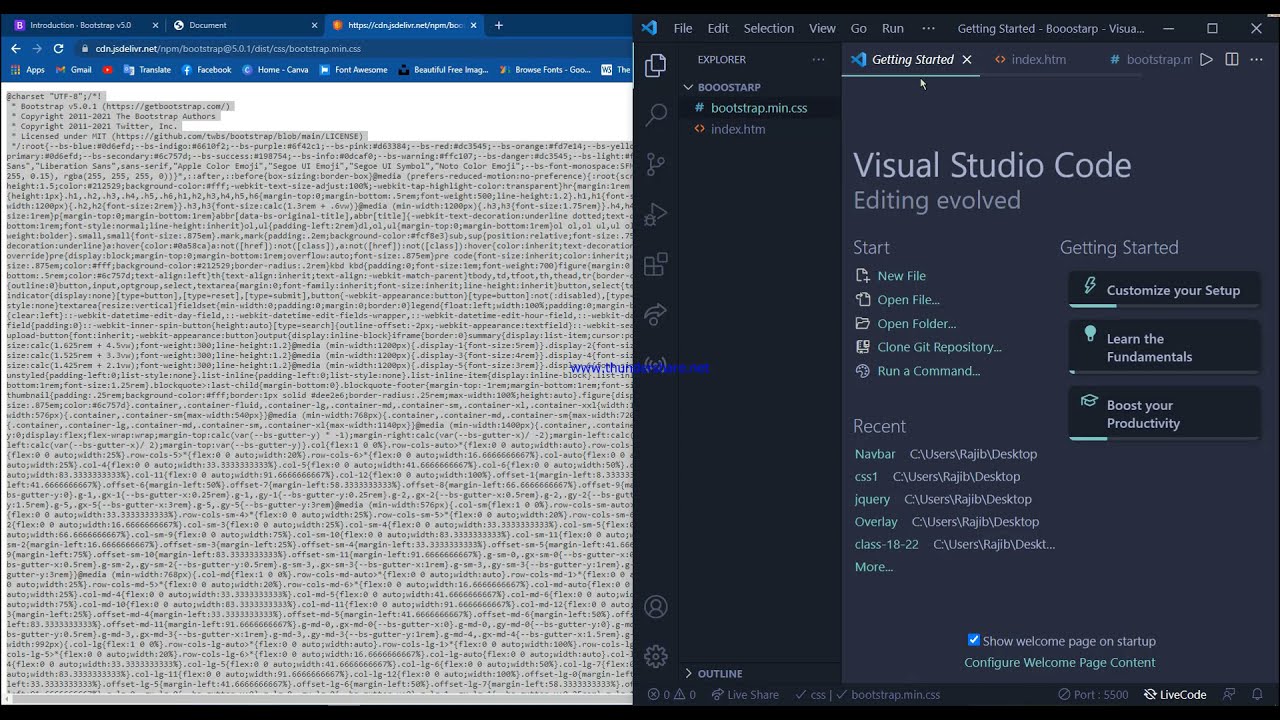Open the Manage gear icon in VS Code
The height and width of the screenshot is (720, 1280).
(x=656, y=656)
